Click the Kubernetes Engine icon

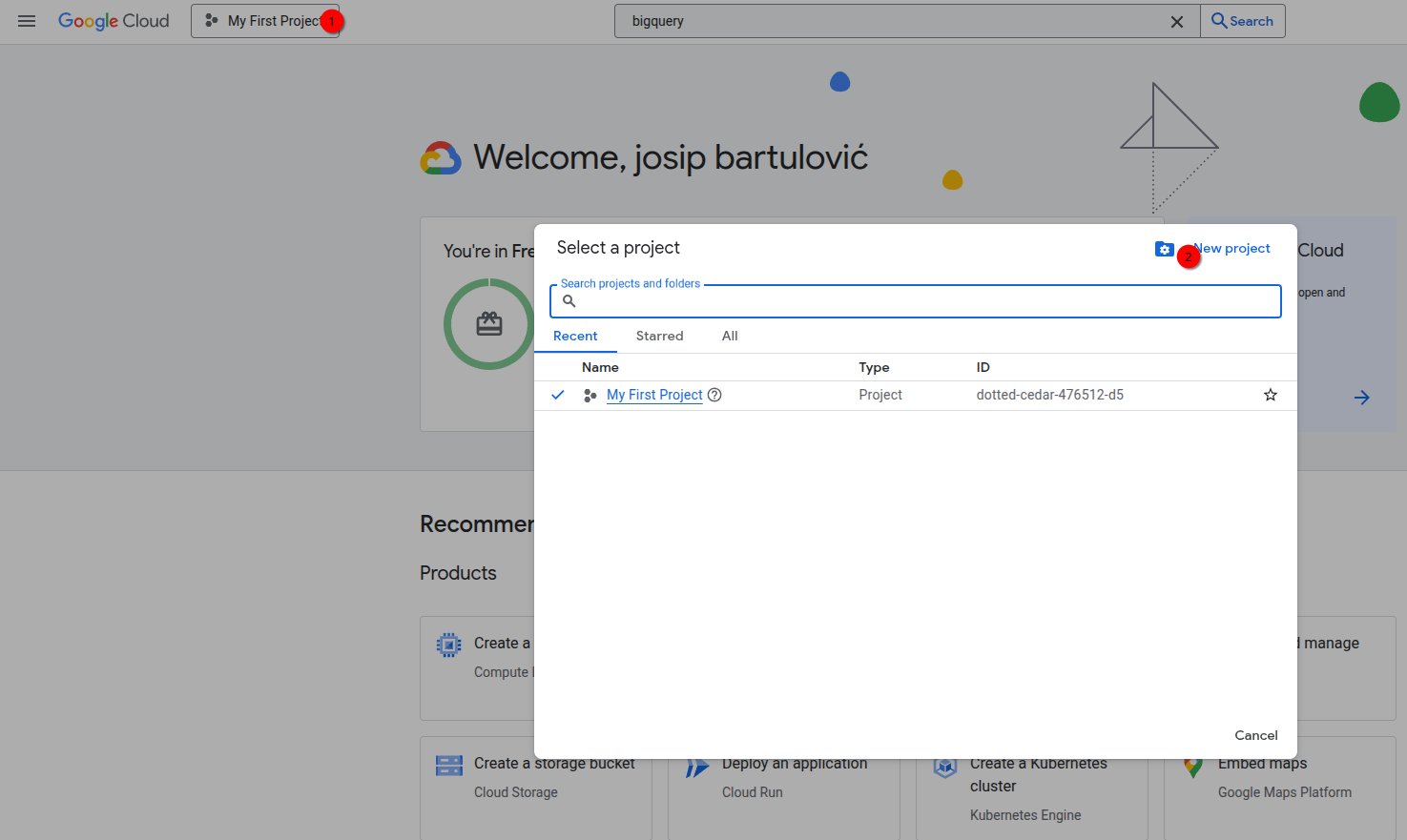[945, 768]
